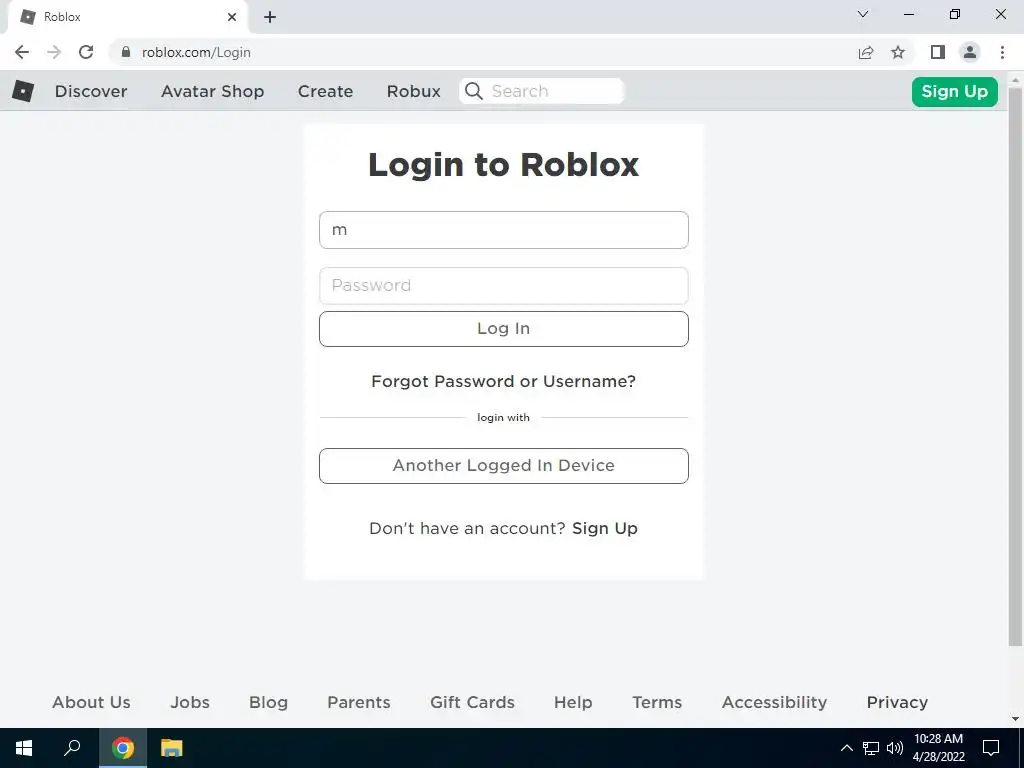
Task: Open the Gift Cards footer link
Action: click(472, 702)
